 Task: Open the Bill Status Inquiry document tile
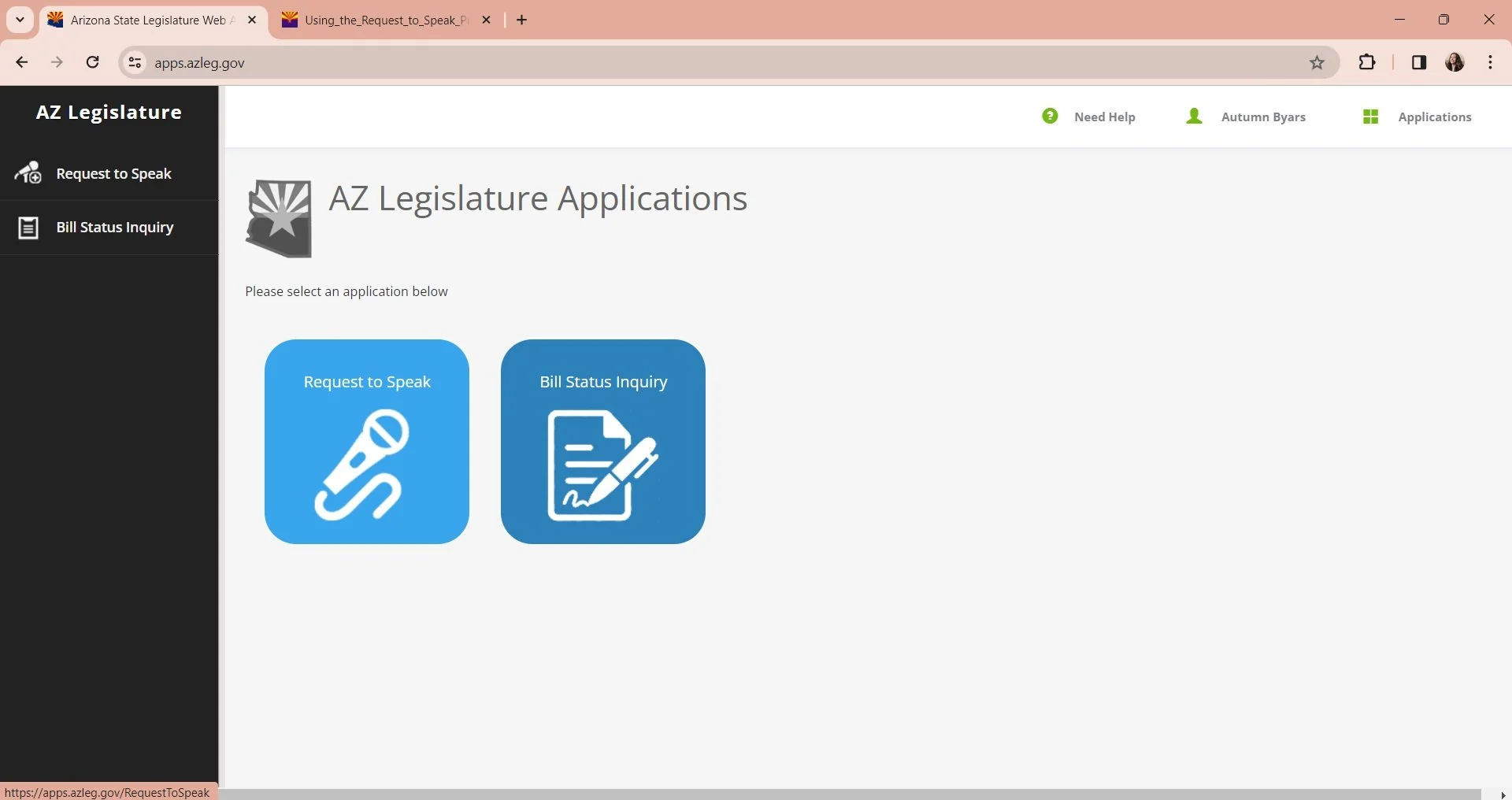pyautogui.click(x=603, y=441)
